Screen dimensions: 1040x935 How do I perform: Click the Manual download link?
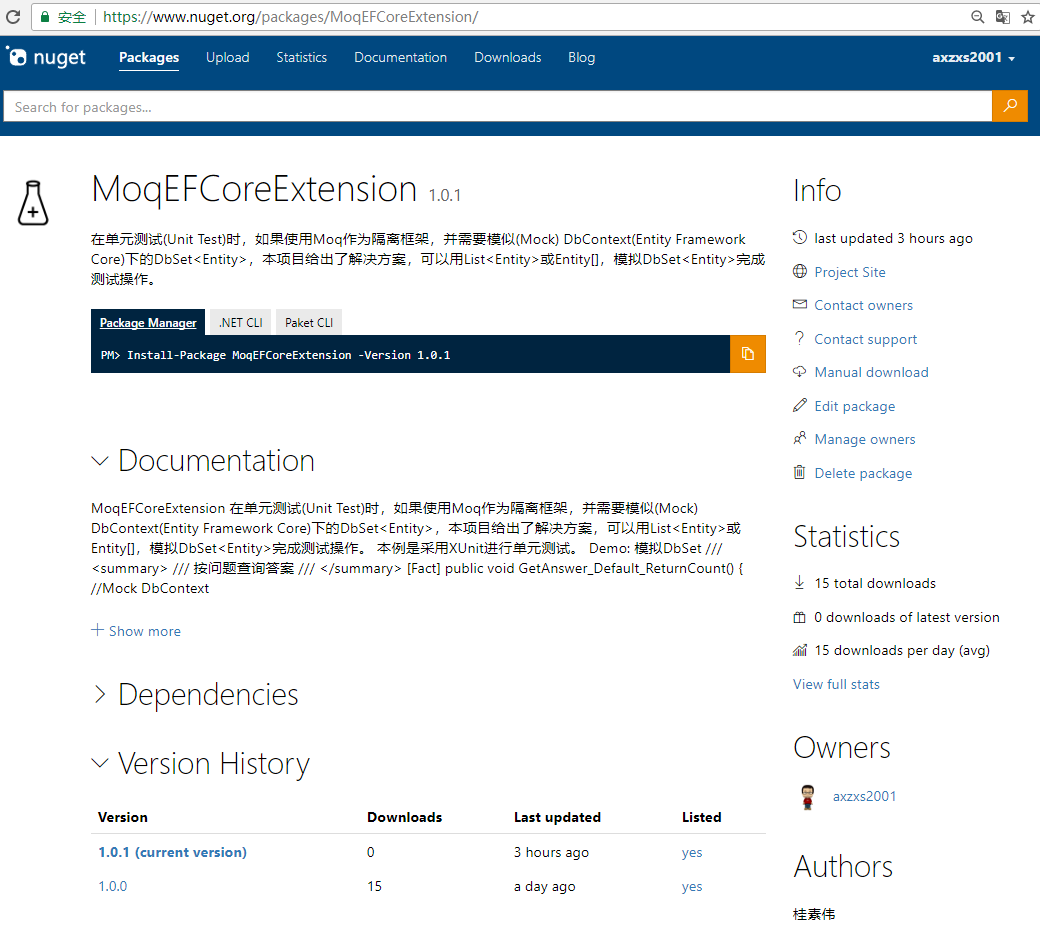tap(872, 372)
